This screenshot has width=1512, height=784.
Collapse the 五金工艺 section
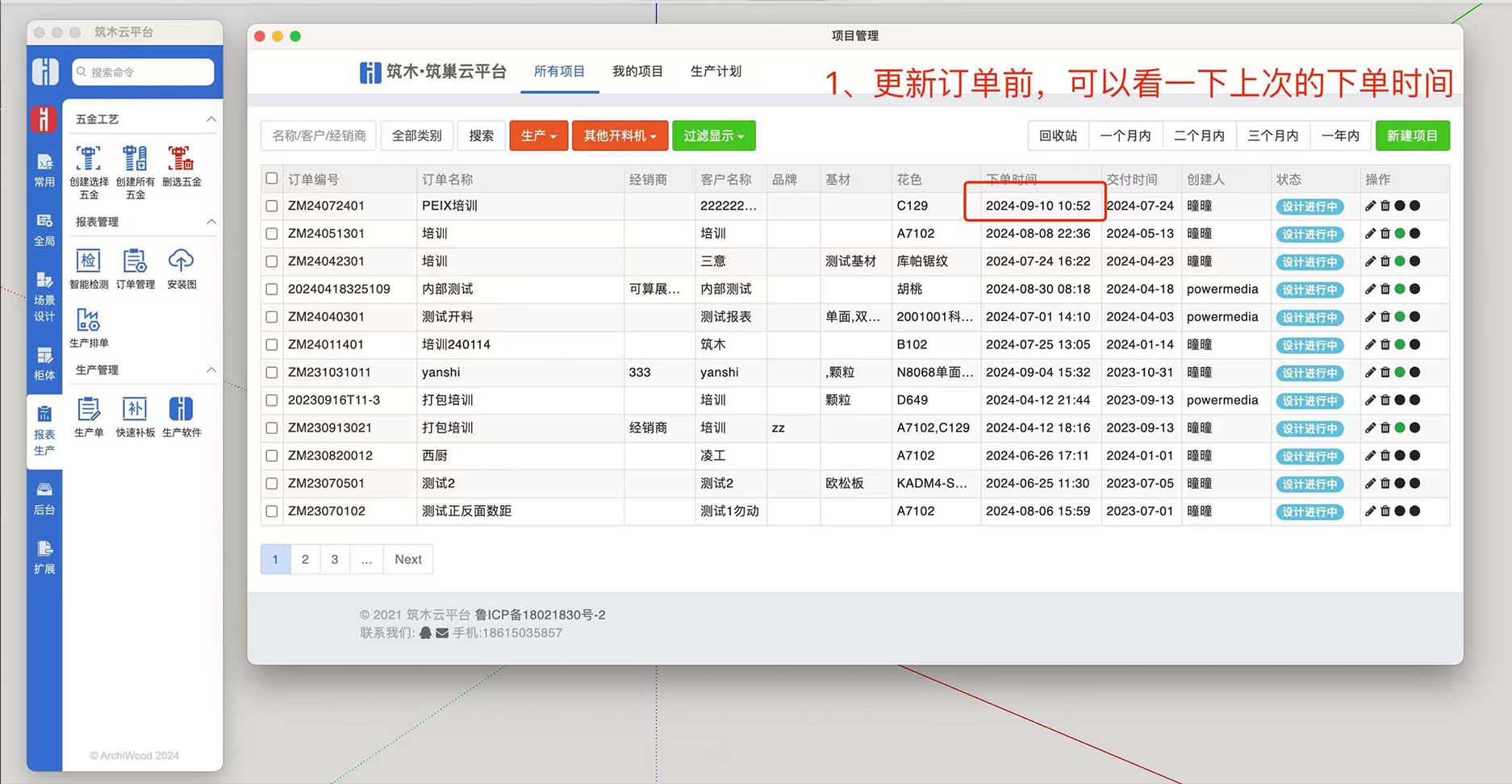click(x=211, y=119)
